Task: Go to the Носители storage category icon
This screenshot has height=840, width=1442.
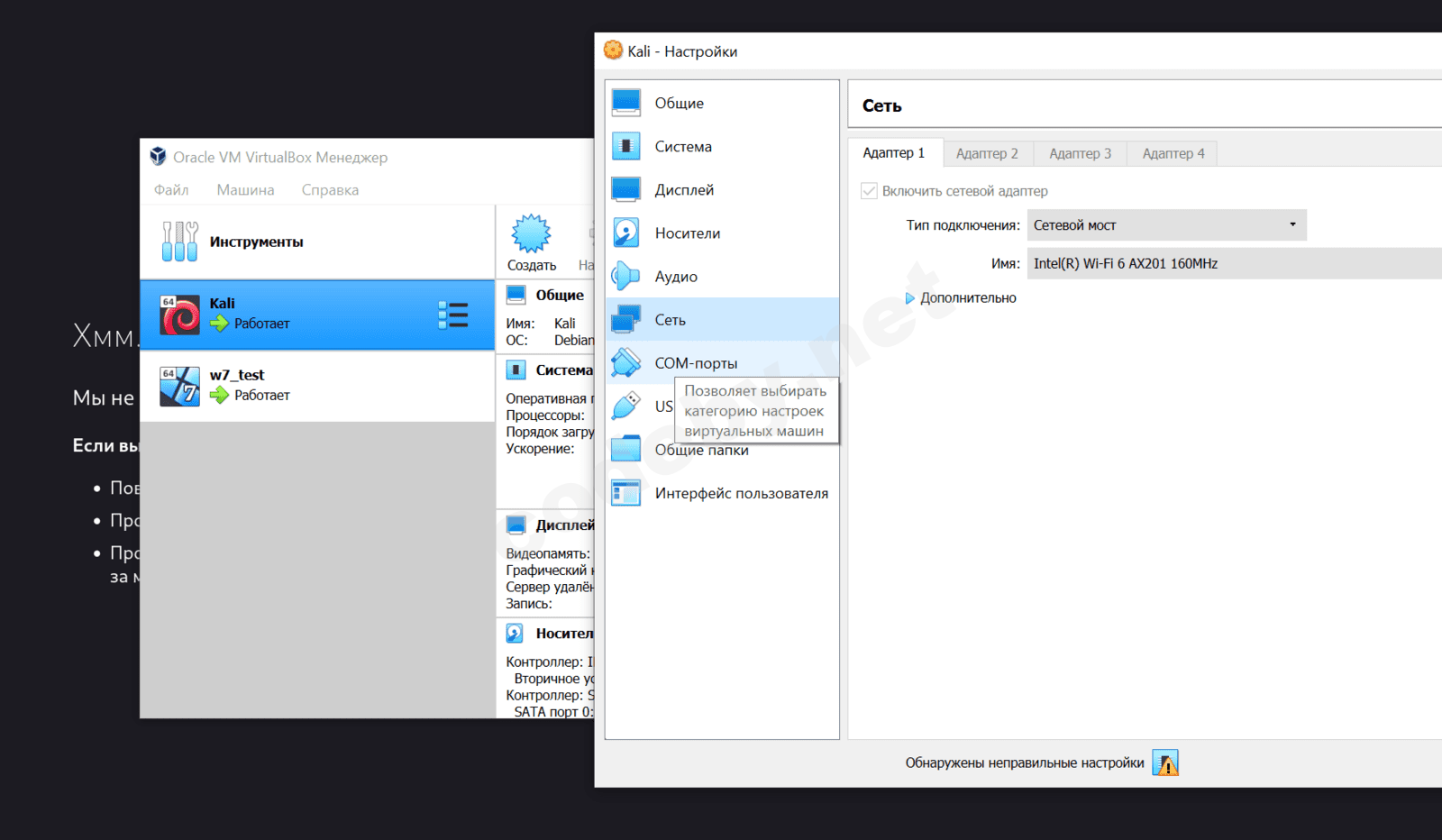Action: pos(626,233)
